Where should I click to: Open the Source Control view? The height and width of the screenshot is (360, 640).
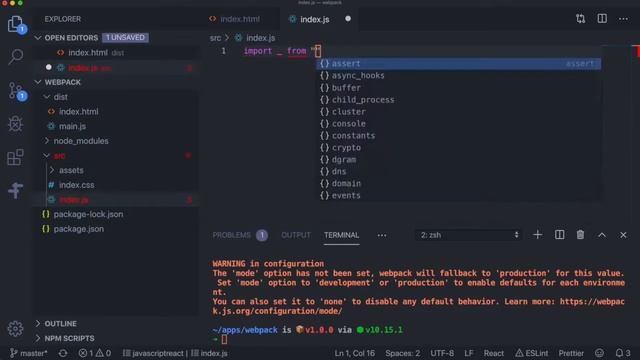[16, 91]
